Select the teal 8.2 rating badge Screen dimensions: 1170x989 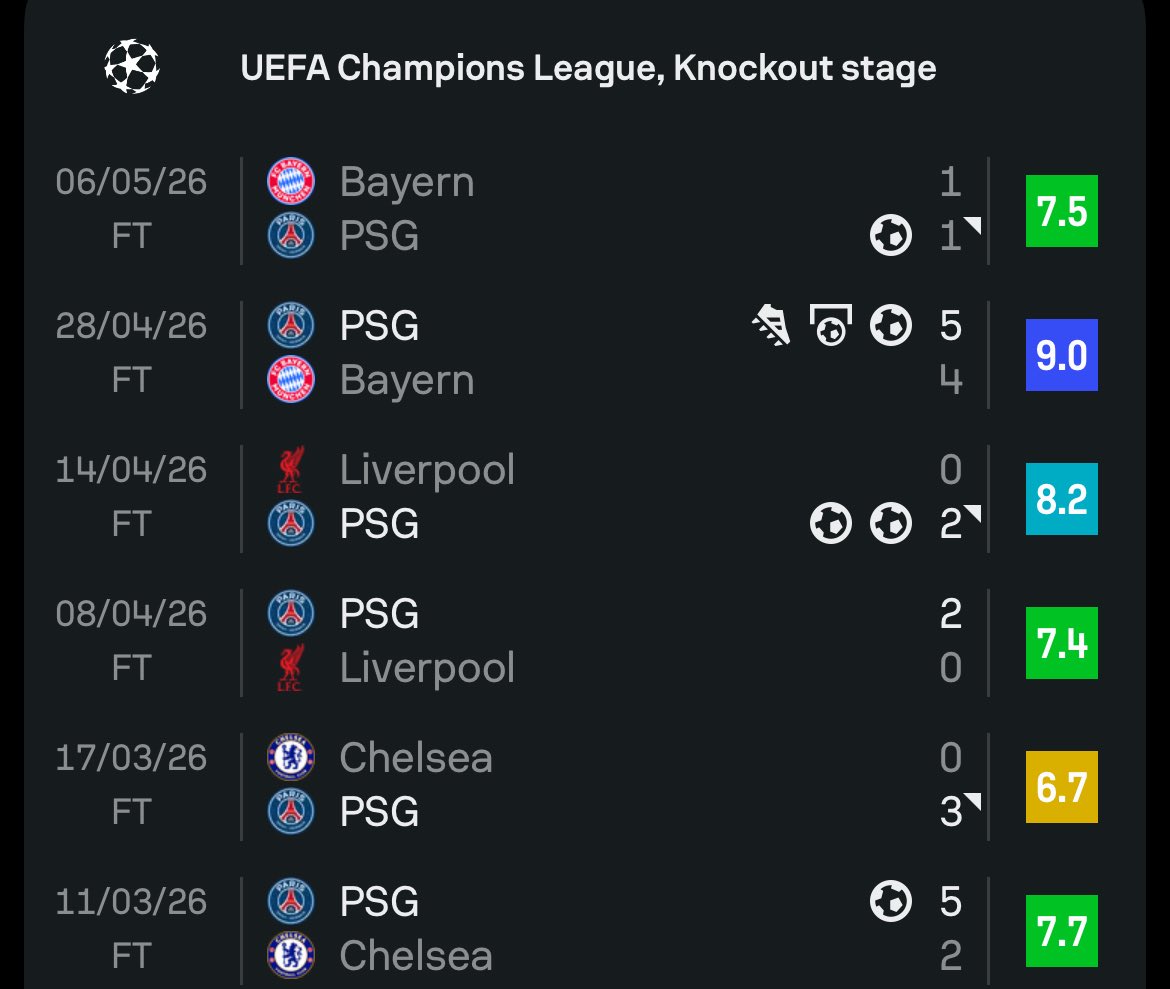(1062, 499)
